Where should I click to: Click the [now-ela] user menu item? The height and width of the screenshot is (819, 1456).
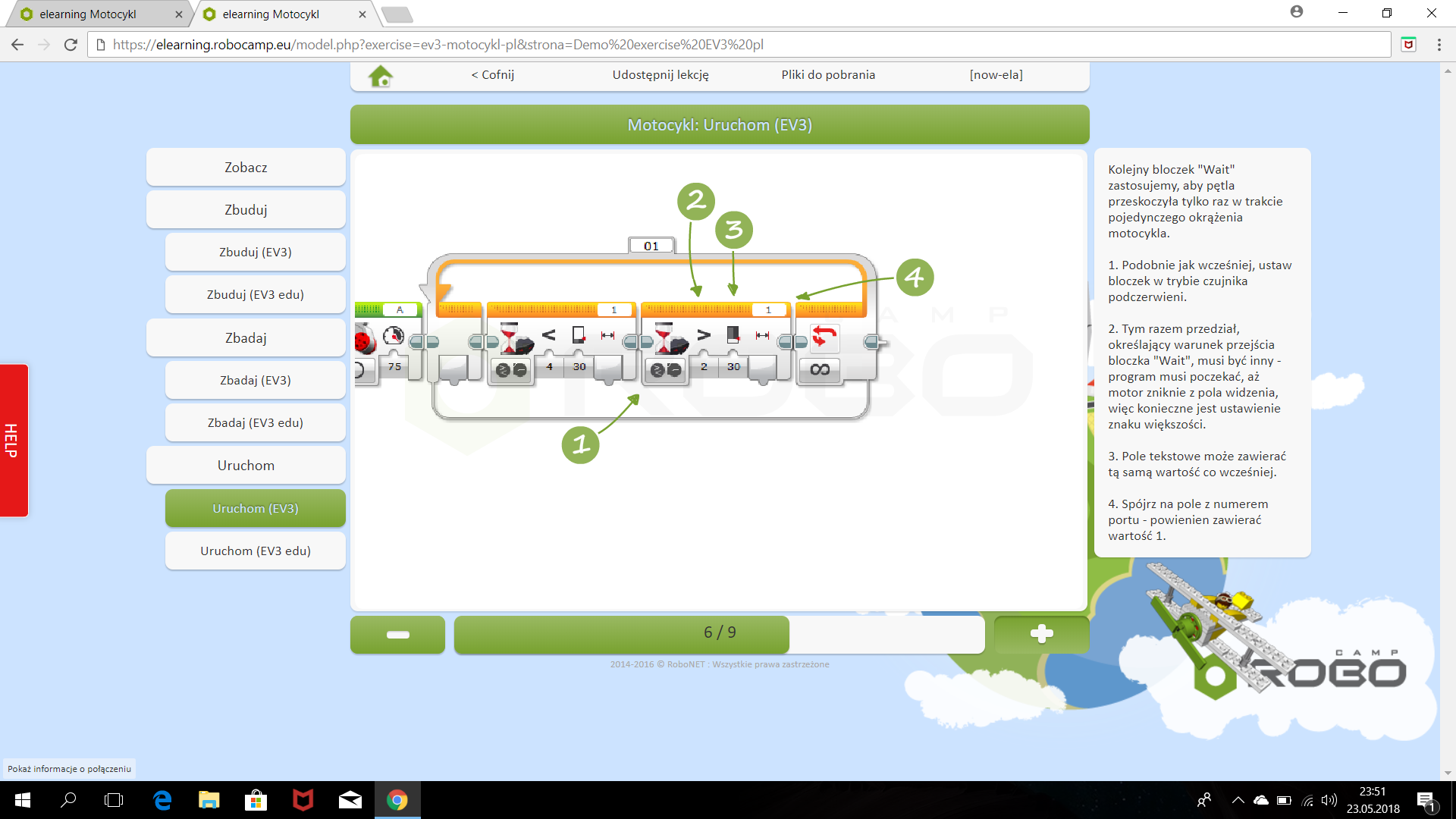click(996, 75)
